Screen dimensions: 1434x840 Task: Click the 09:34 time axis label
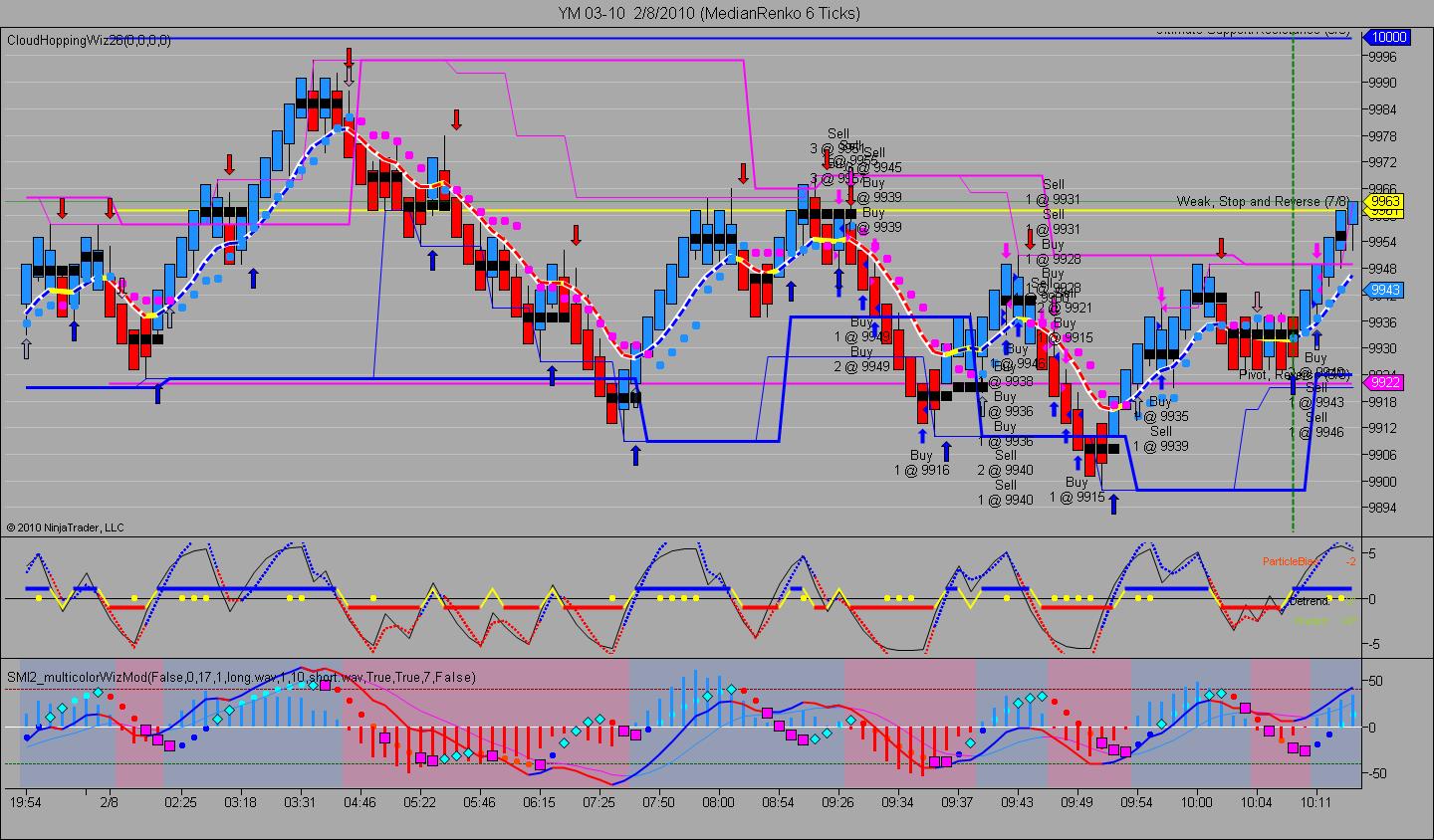(x=897, y=801)
